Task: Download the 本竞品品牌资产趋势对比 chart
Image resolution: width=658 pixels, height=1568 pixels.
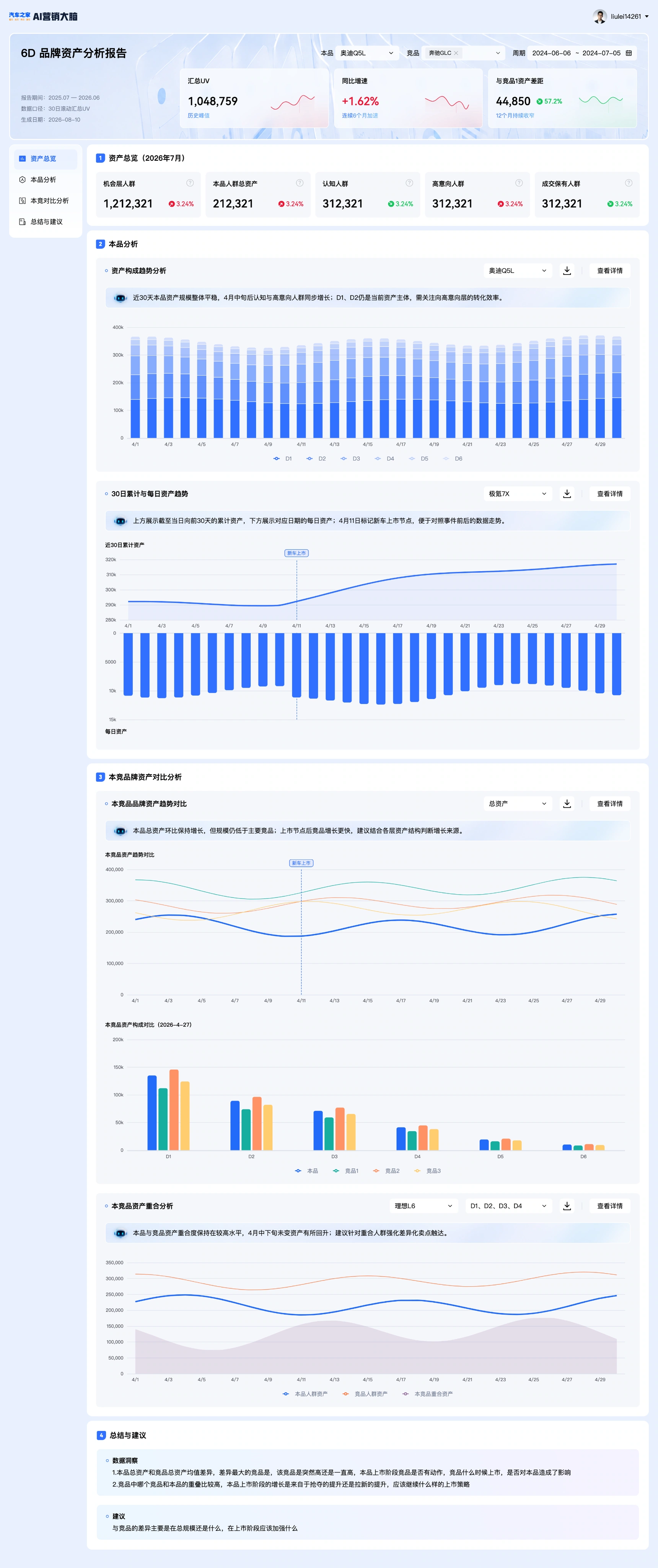Action: (x=567, y=804)
